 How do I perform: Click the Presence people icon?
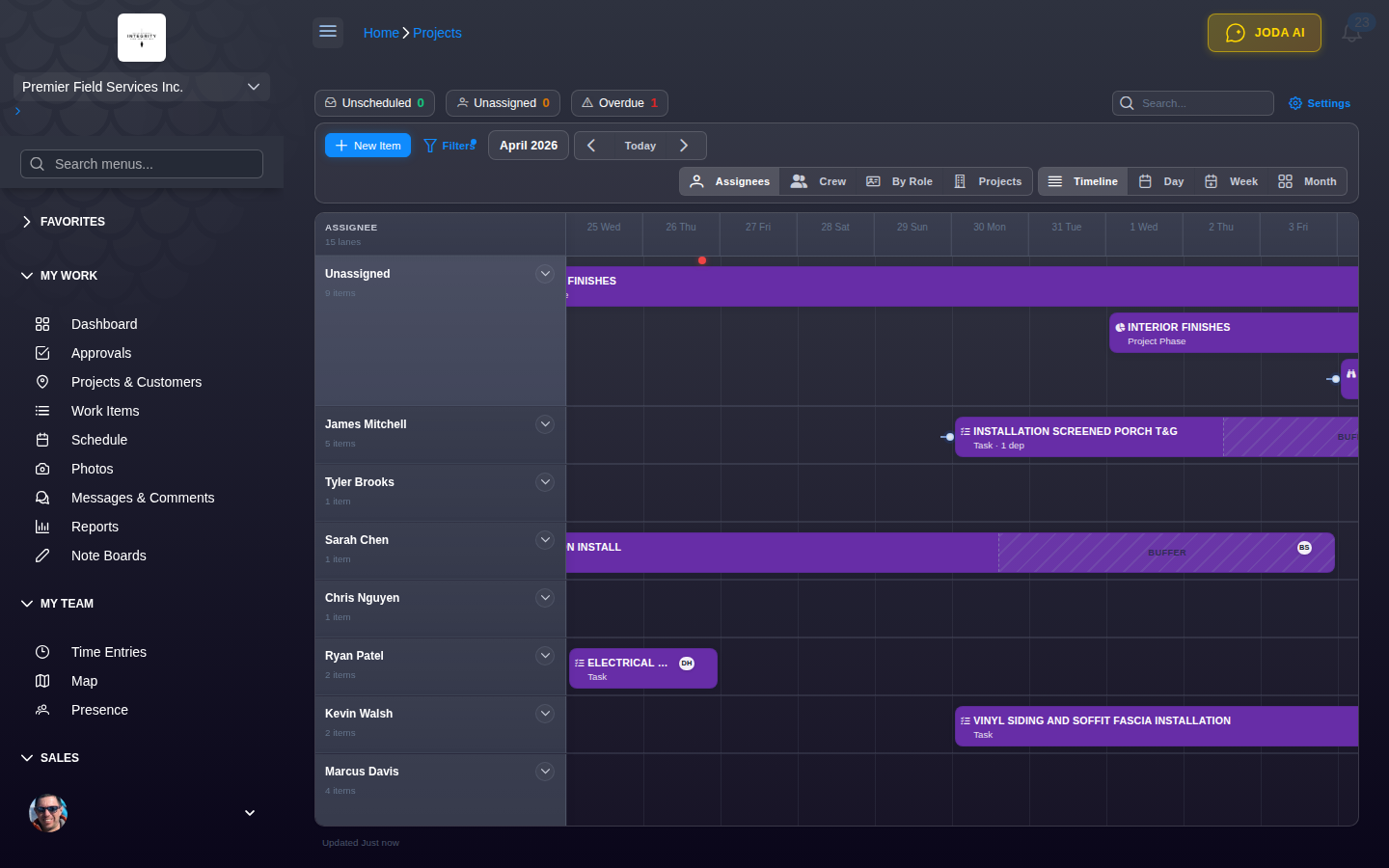(x=42, y=710)
